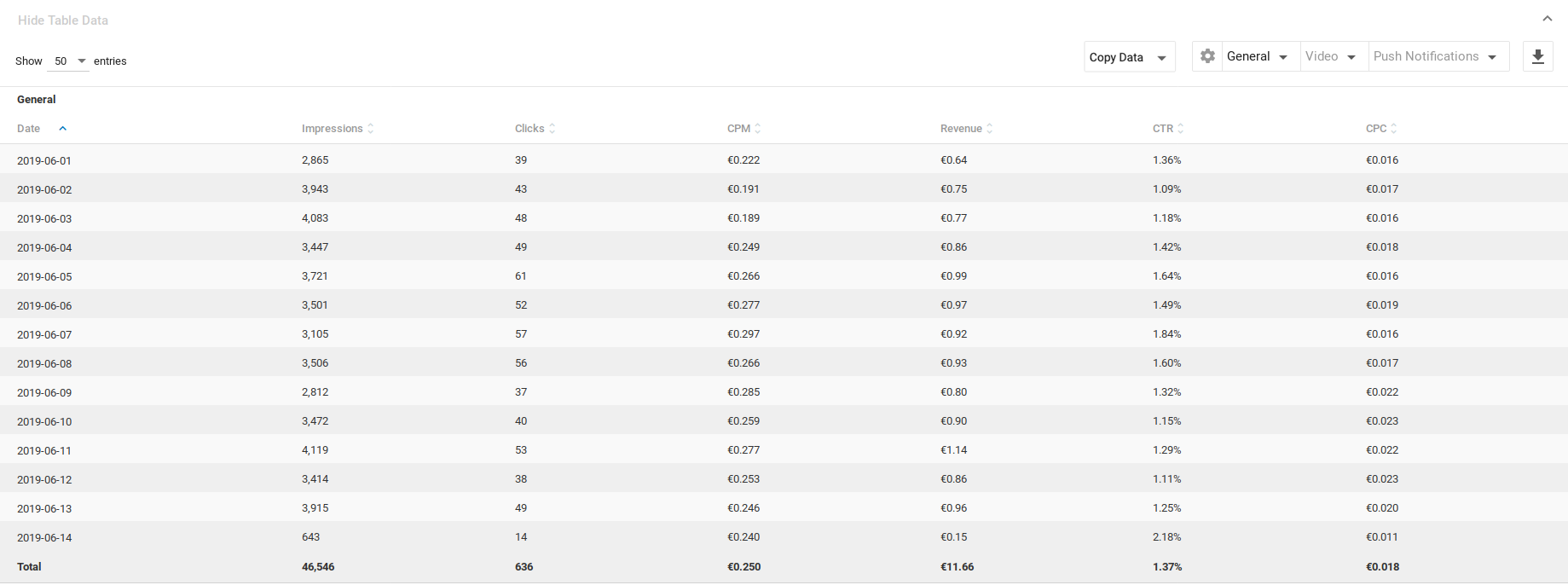
Task: Open the Copy Data dropdown
Action: (1129, 57)
